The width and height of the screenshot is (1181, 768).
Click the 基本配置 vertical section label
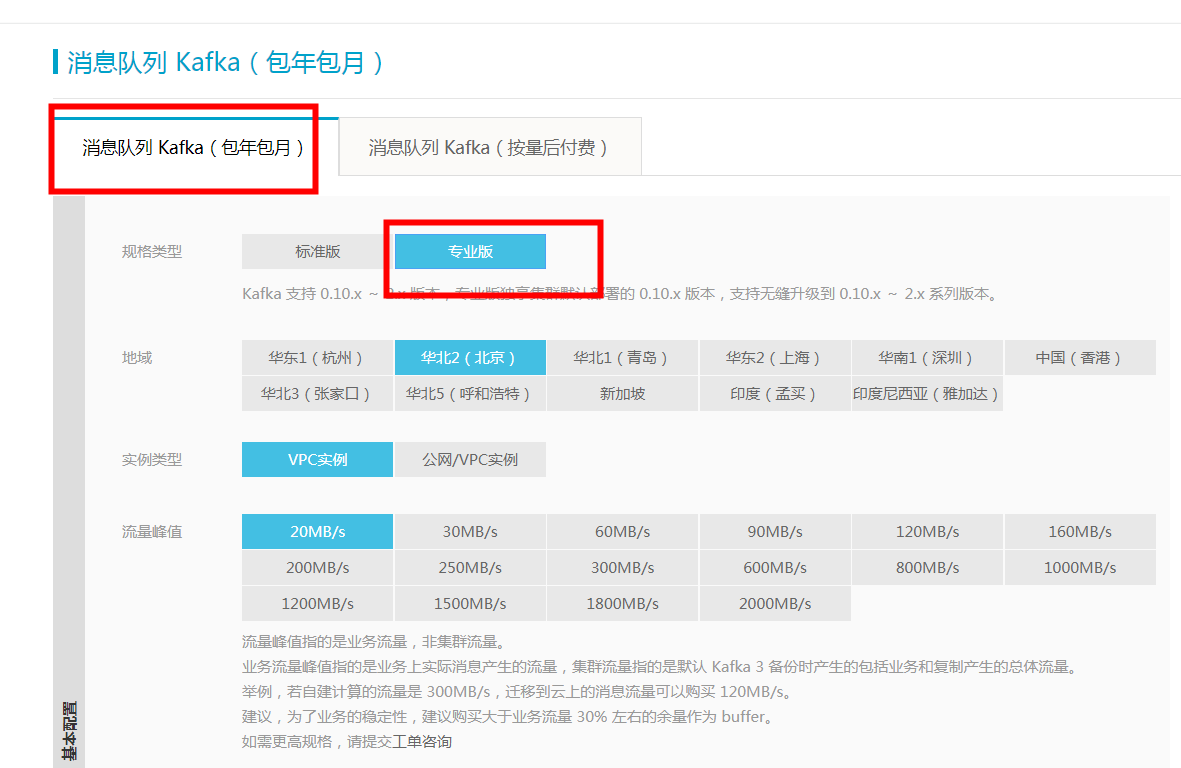pos(69,730)
